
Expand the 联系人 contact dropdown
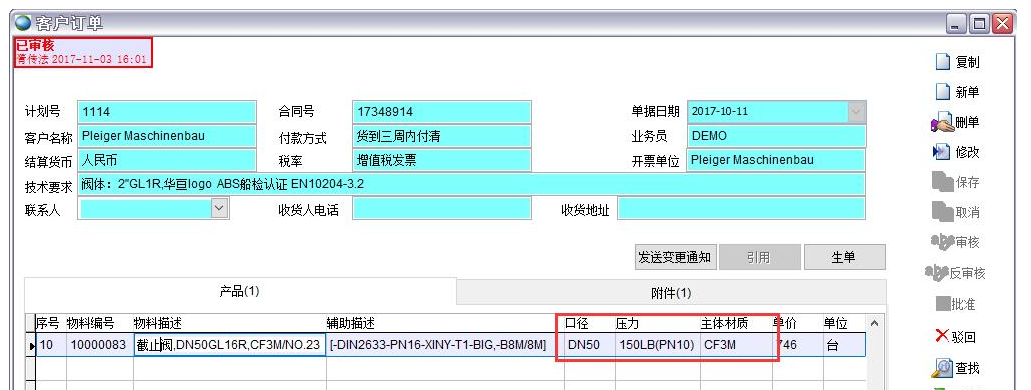coord(220,208)
